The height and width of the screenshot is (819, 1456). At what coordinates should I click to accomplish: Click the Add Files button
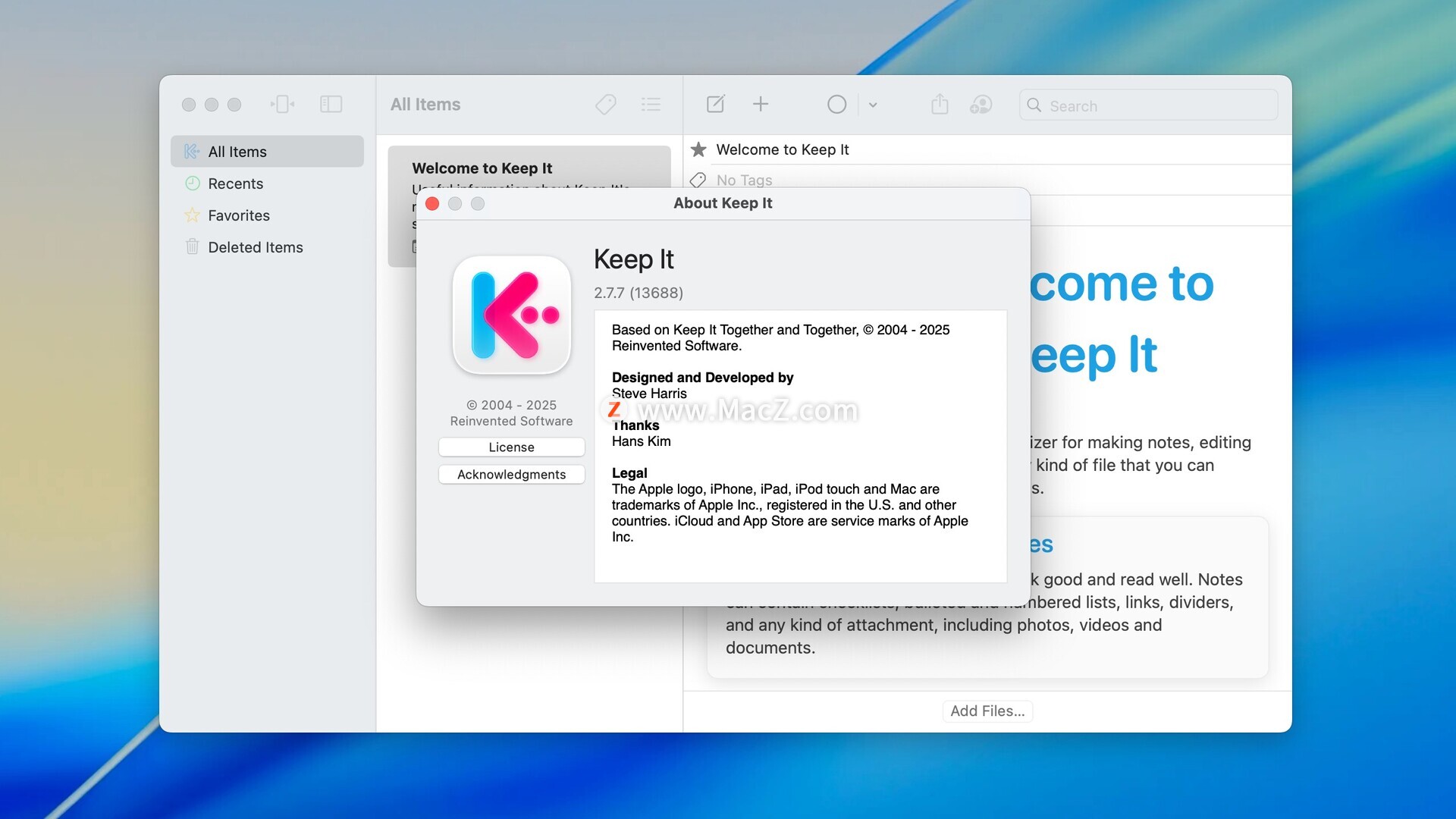[x=987, y=711]
